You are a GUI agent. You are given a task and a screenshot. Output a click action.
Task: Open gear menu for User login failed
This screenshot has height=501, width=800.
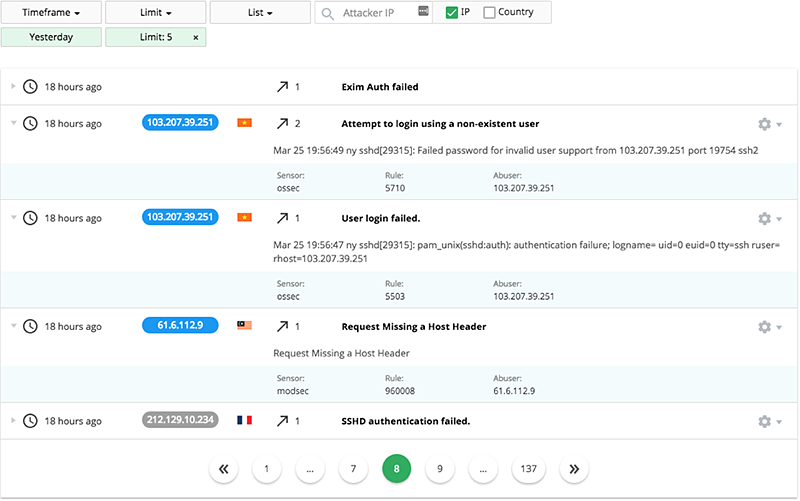click(765, 218)
